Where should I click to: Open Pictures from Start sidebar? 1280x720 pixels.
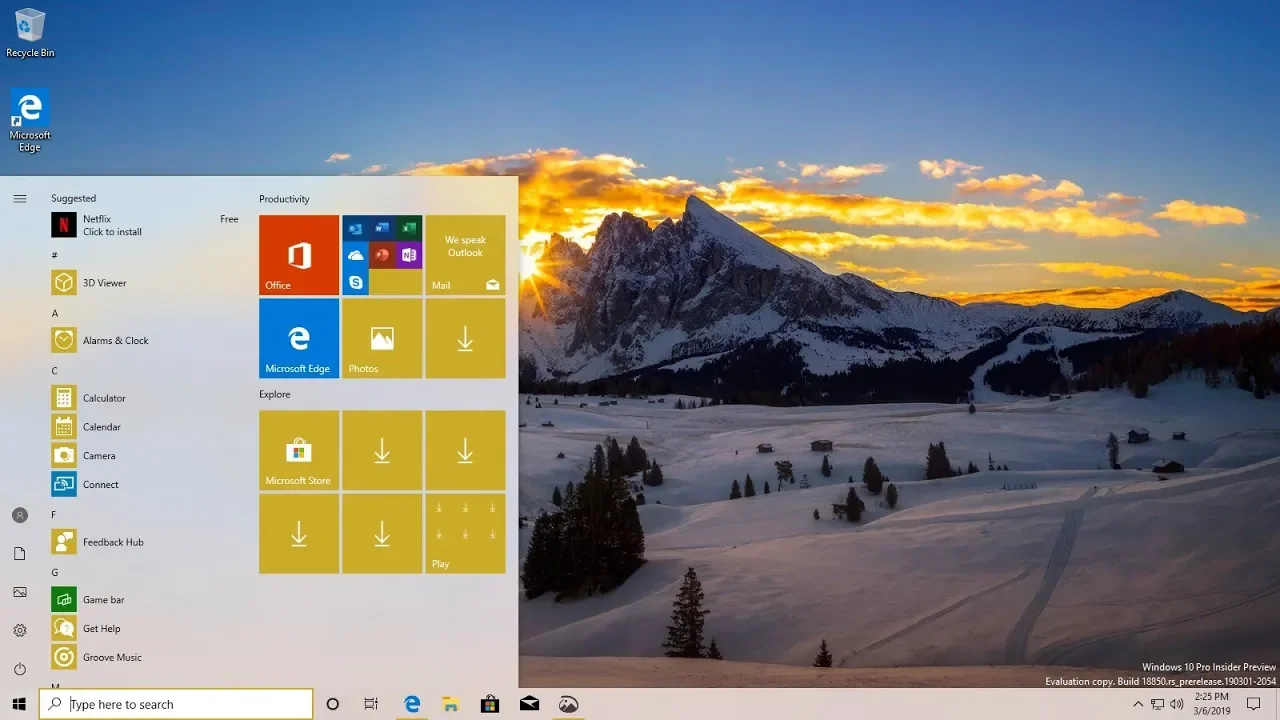tap(20, 592)
